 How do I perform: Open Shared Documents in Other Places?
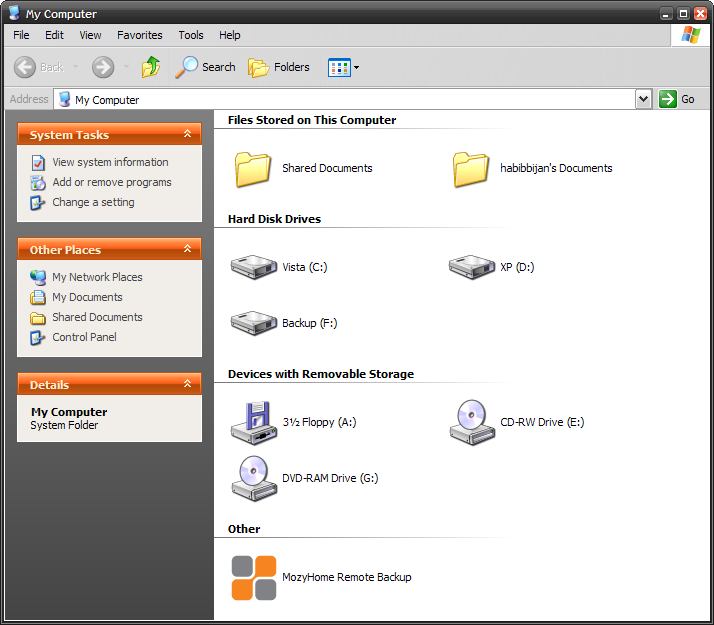pyautogui.click(x=97, y=317)
